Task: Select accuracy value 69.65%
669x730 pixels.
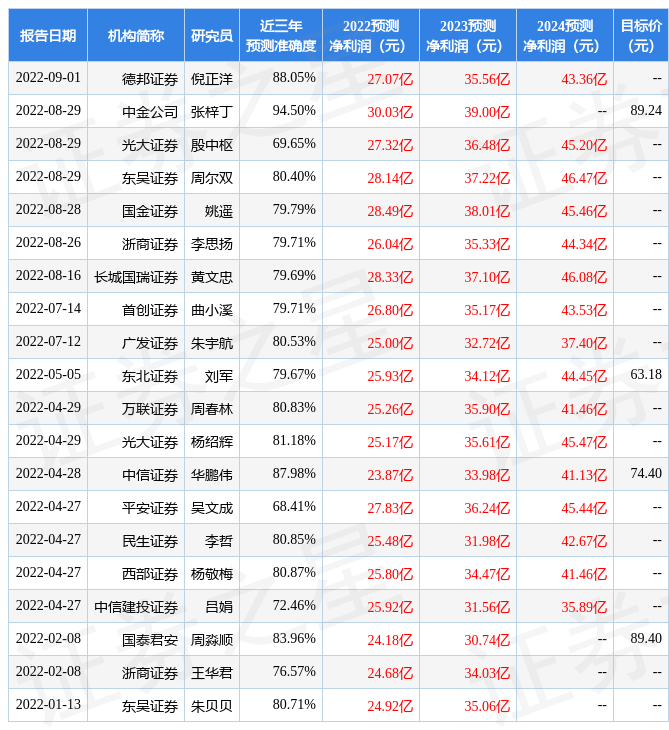Action: tap(294, 144)
